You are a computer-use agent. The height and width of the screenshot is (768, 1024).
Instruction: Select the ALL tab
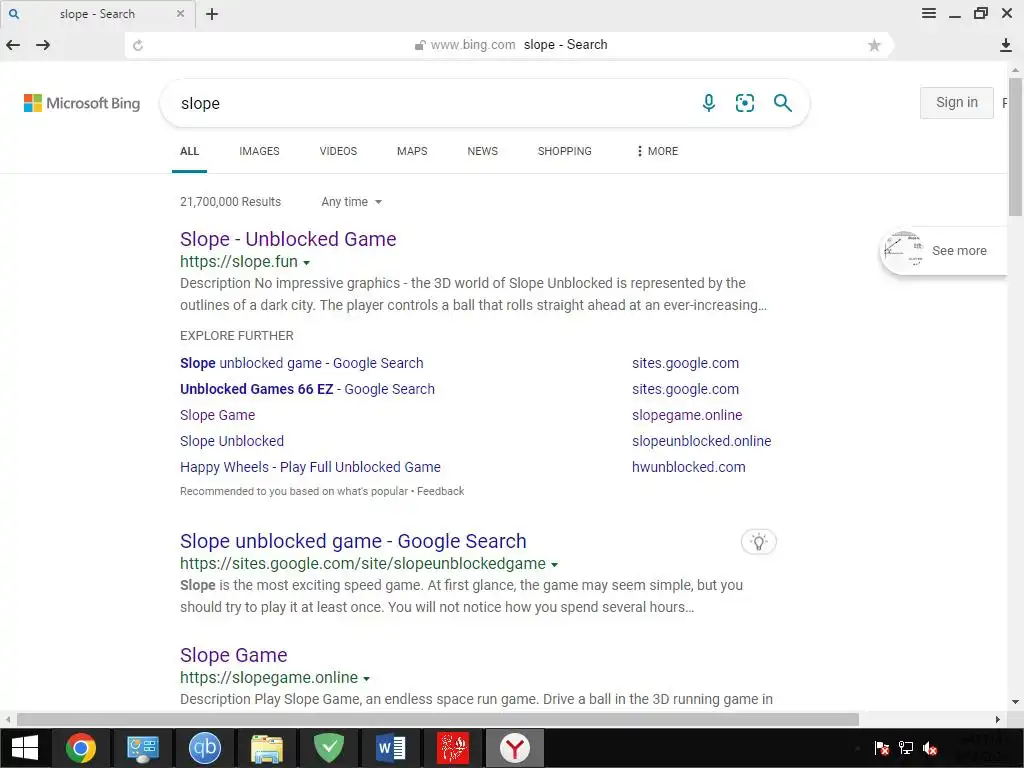(x=189, y=151)
